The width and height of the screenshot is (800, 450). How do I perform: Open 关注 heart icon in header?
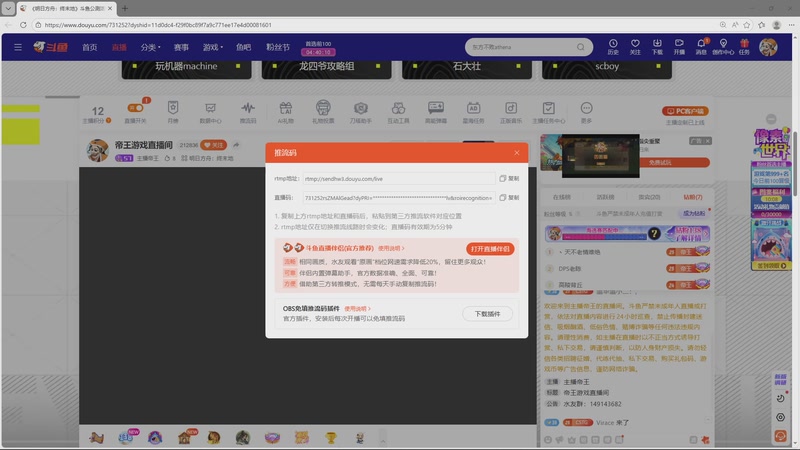pyautogui.click(x=635, y=46)
